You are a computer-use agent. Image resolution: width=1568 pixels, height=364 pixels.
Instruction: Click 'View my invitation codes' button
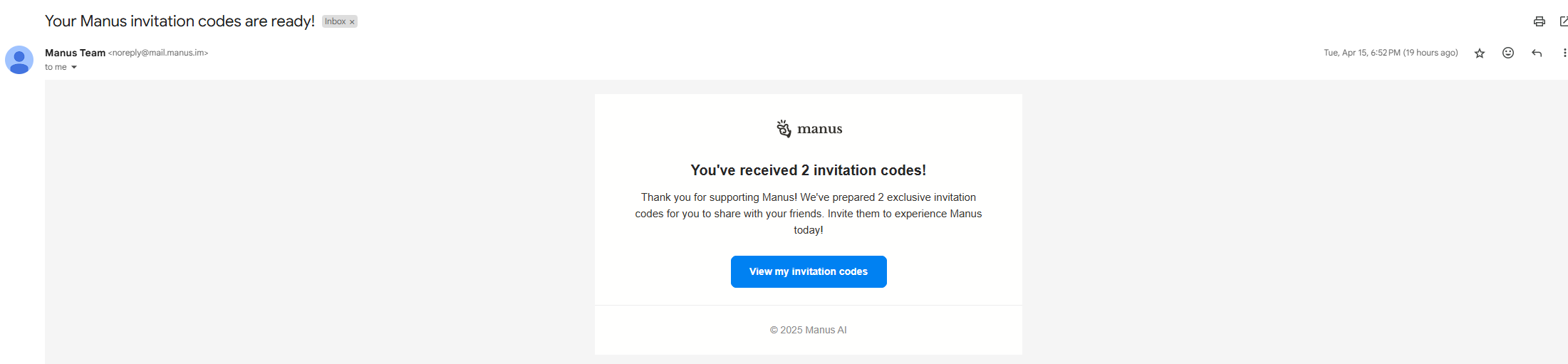click(x=809, y=271)
